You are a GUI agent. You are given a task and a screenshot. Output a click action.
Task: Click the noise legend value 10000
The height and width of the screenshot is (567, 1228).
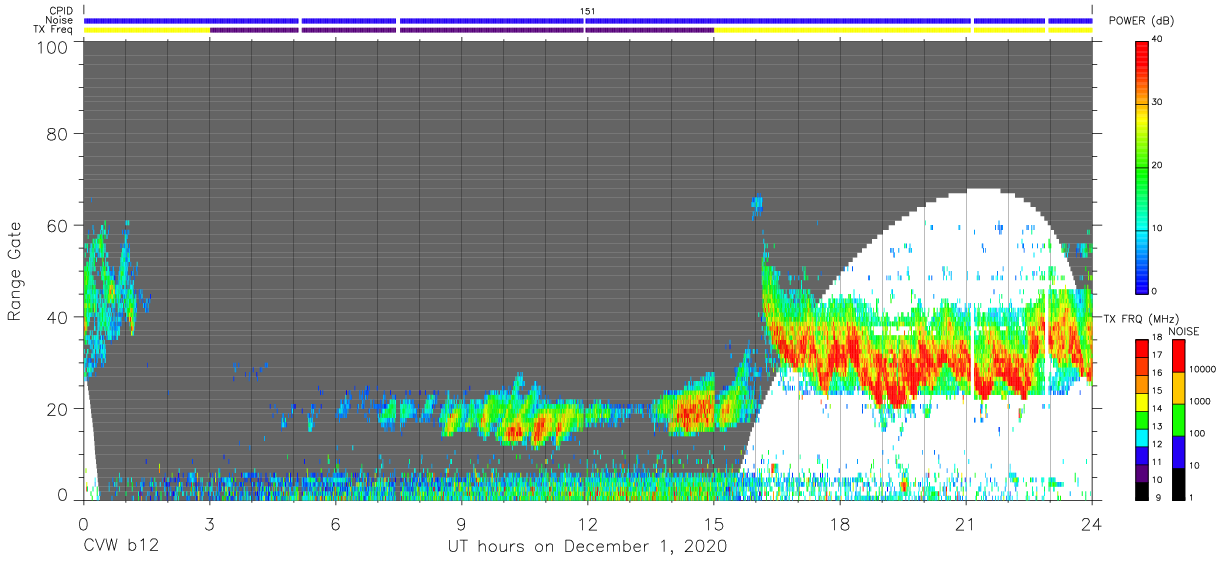pyautogui.click(x=1201, y=369)
